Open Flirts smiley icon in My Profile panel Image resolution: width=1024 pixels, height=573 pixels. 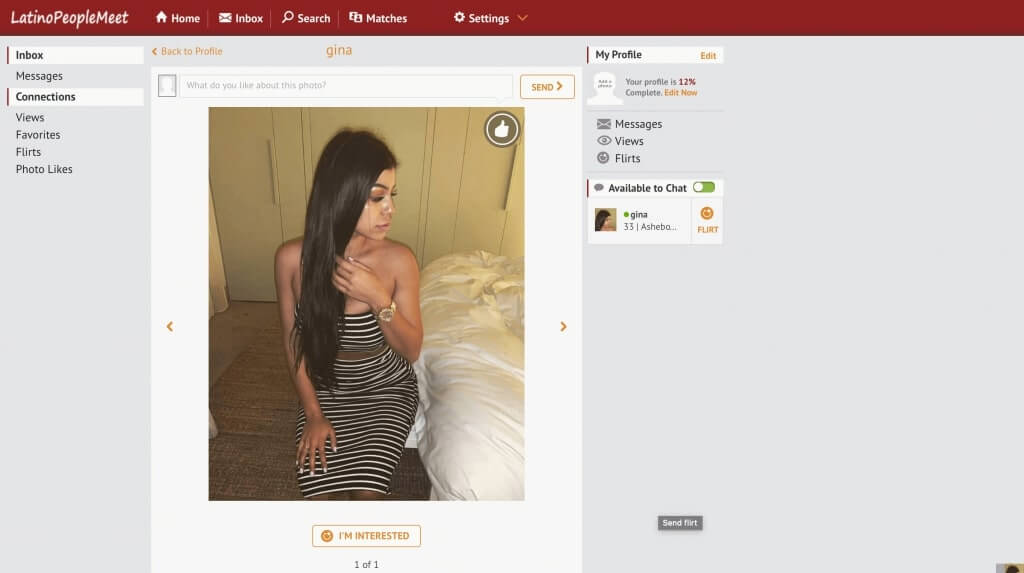tap(603, 158)
